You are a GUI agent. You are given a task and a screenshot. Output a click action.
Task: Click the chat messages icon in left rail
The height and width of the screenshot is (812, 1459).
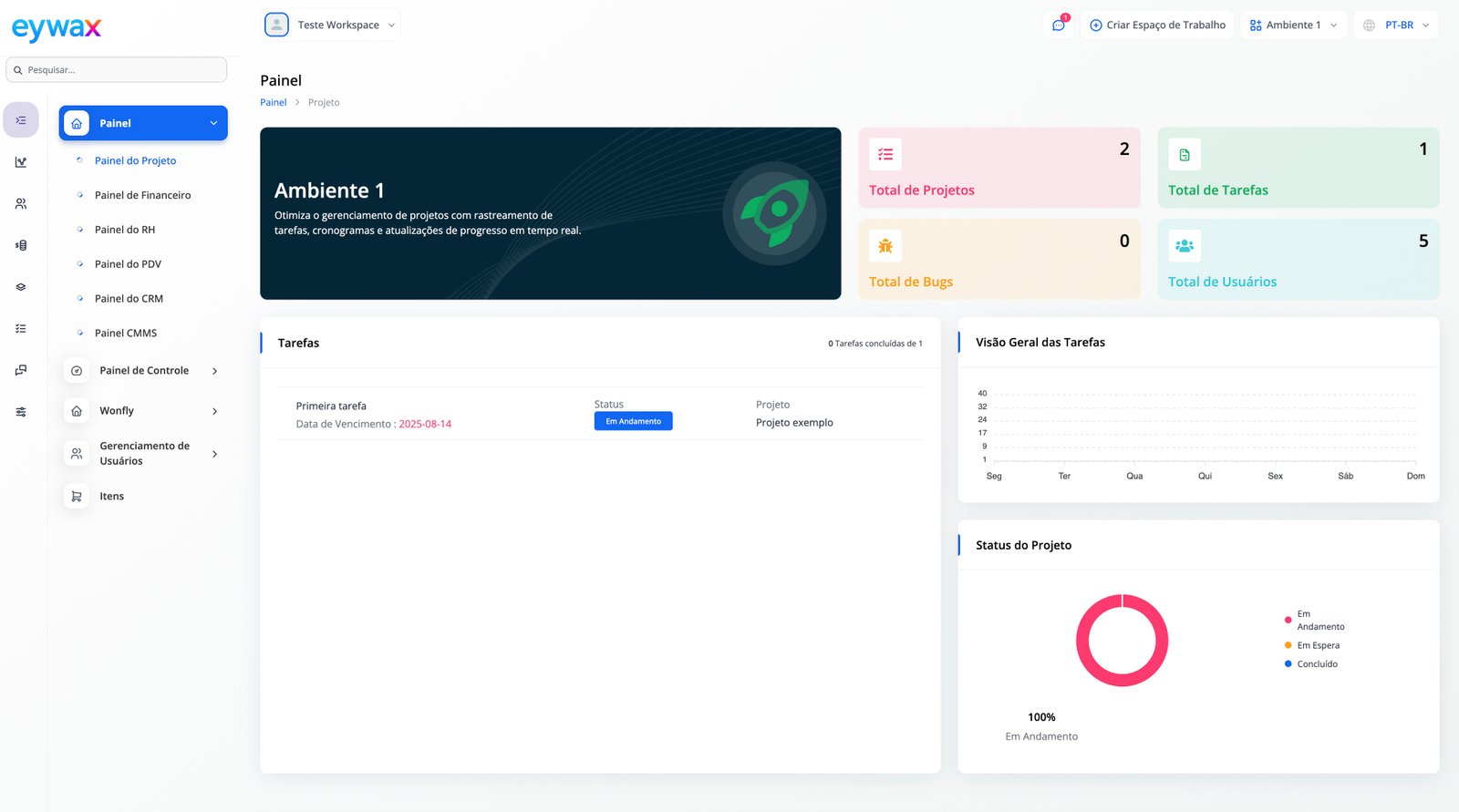[x=21, y=370]
